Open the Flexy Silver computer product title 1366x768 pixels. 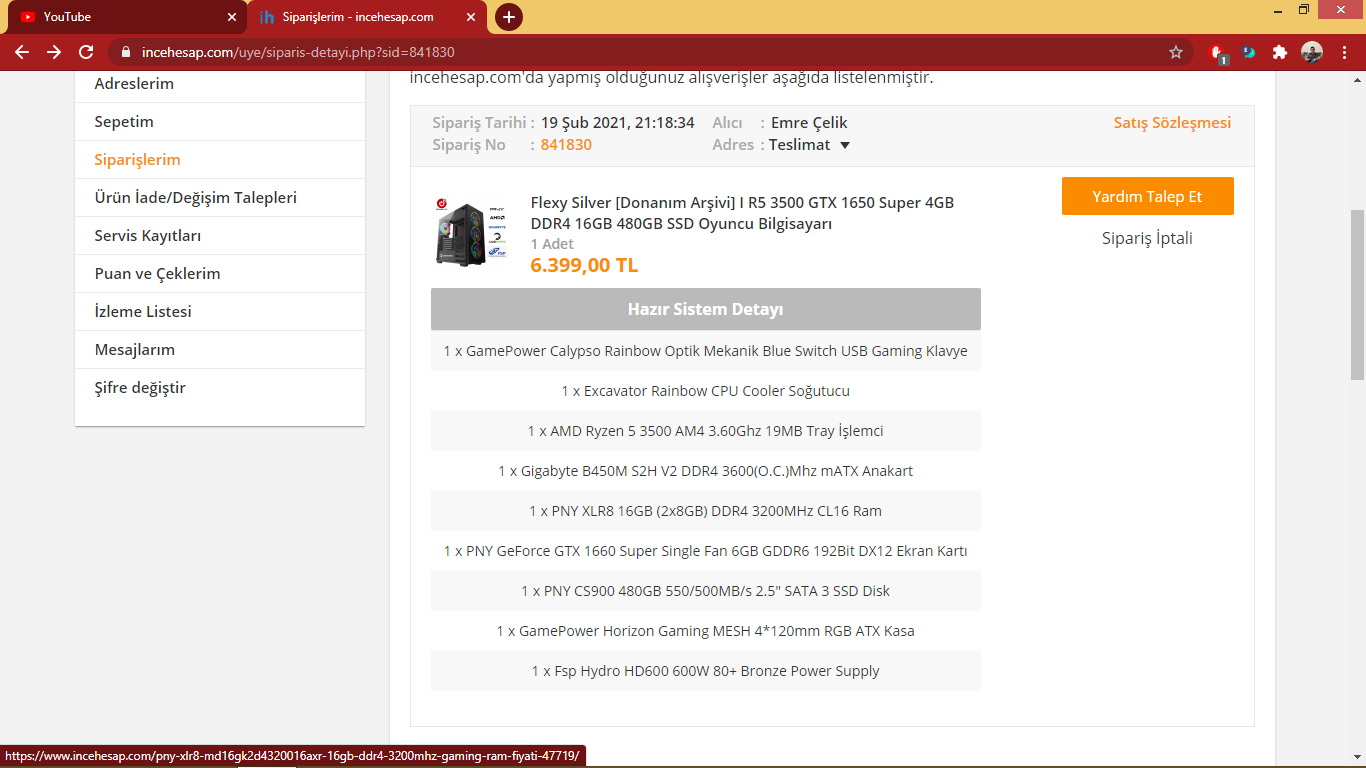pos(742,213)
